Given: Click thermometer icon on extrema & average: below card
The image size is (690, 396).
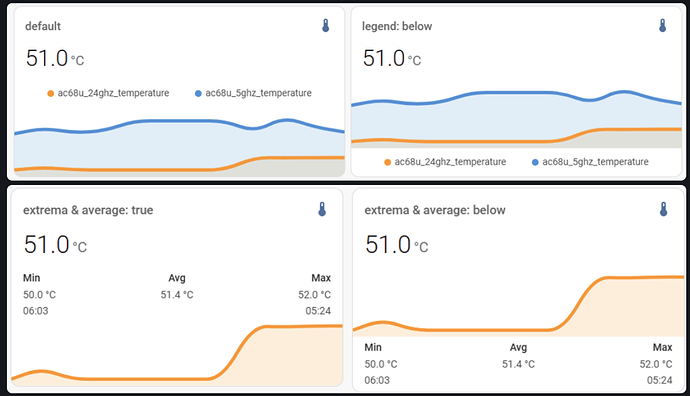Looking at the screenshot, I should (664, 209).
